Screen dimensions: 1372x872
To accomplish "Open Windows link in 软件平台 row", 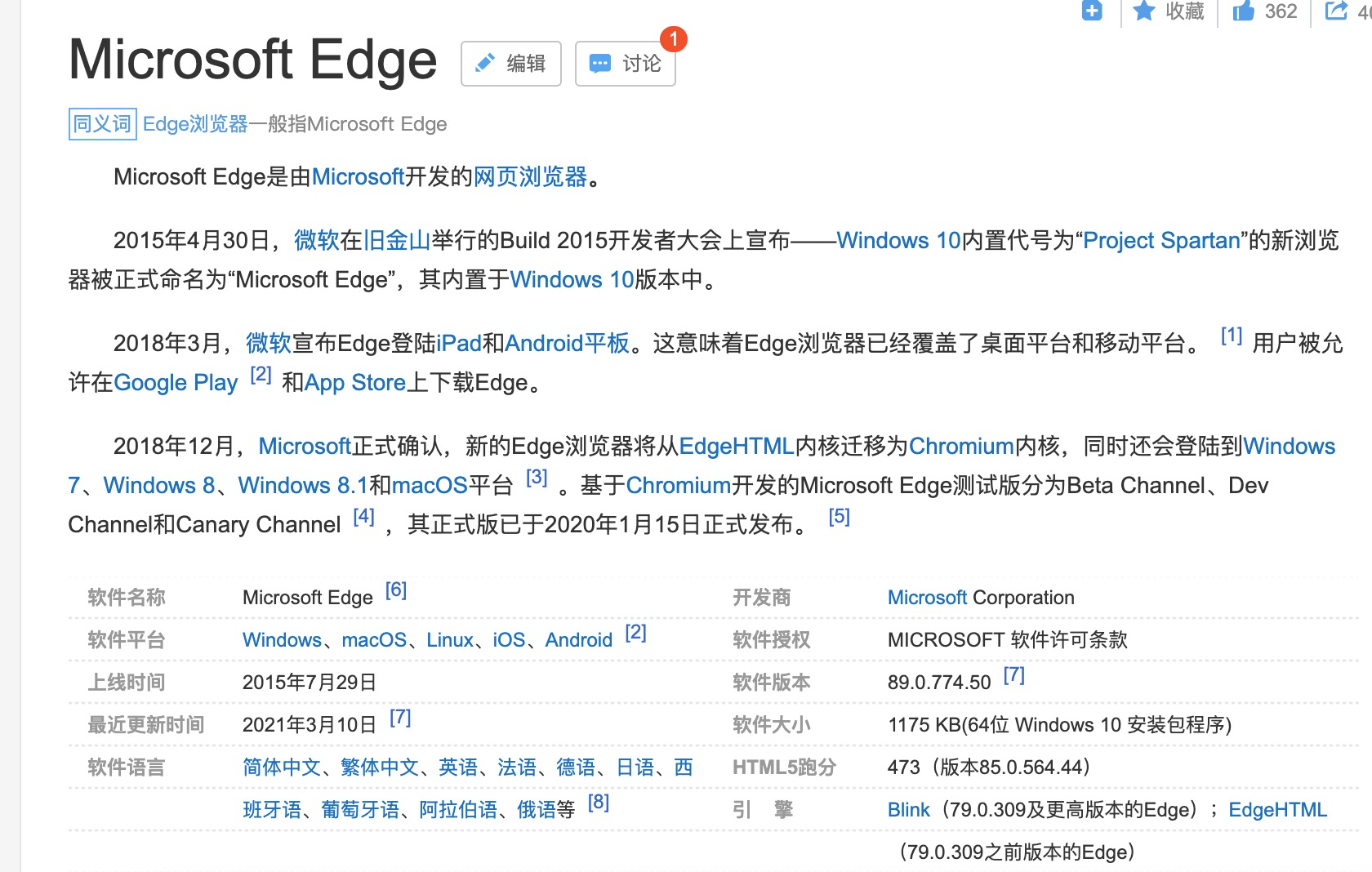I will click(282, 640).
